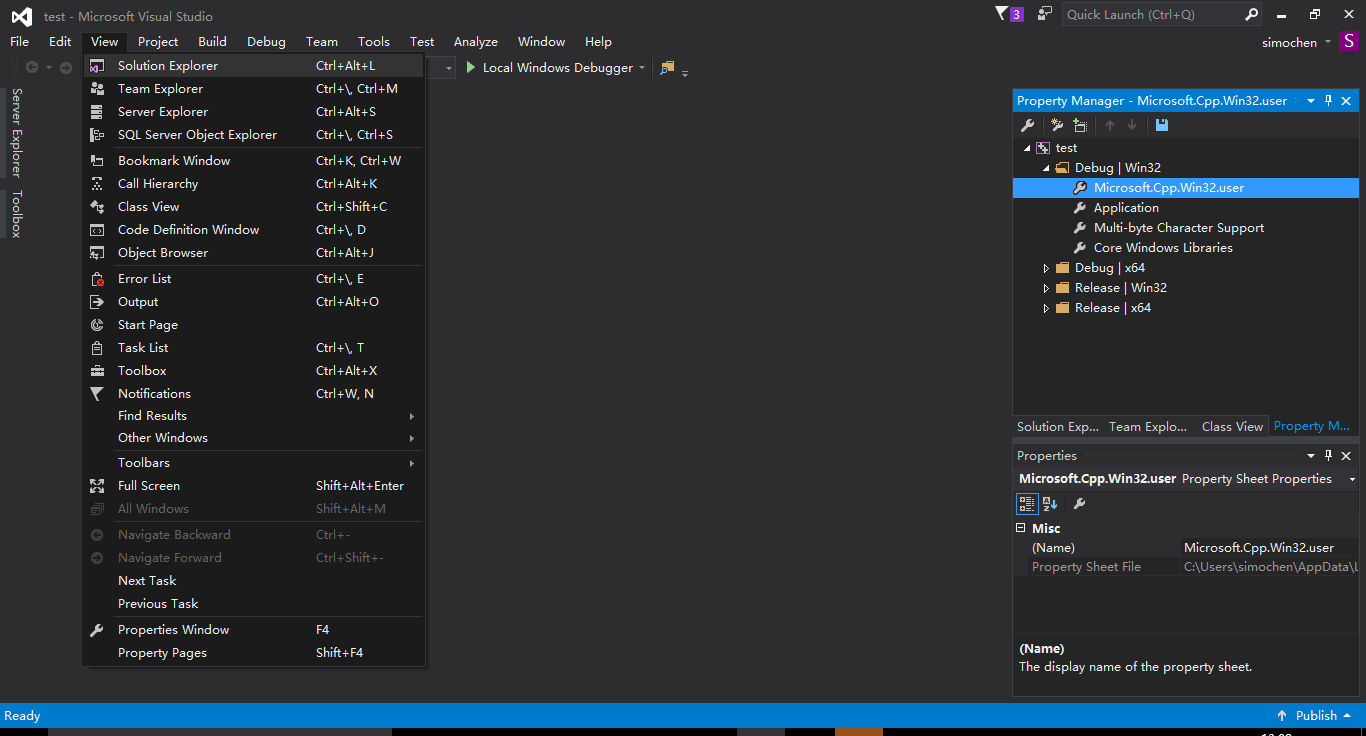This screenshot has width=1366, height=736.
Task: Click Add Existing Property Sheet icon
Action: click(x=1080, y=125)
